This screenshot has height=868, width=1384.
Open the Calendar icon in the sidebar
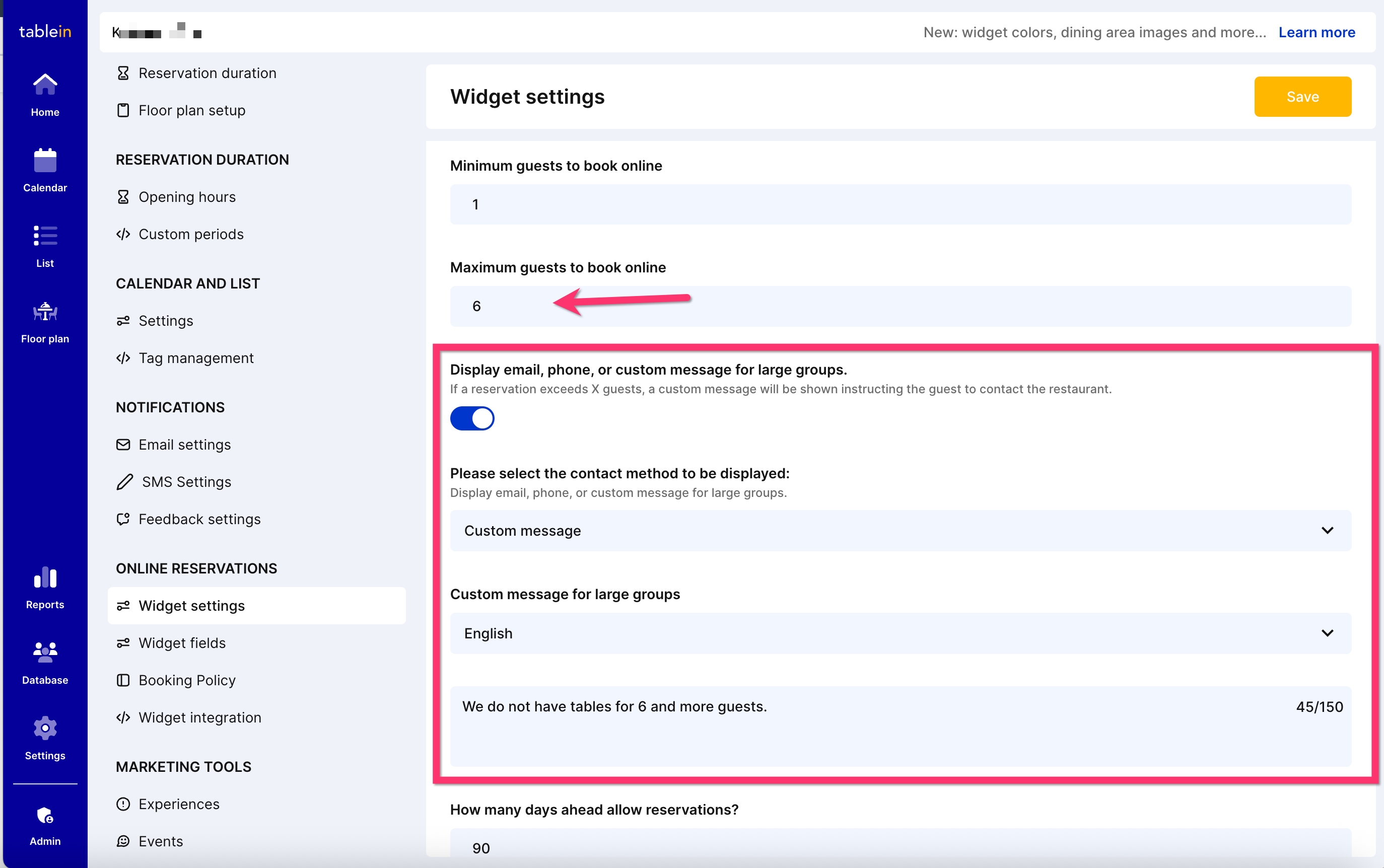point(45,160)
